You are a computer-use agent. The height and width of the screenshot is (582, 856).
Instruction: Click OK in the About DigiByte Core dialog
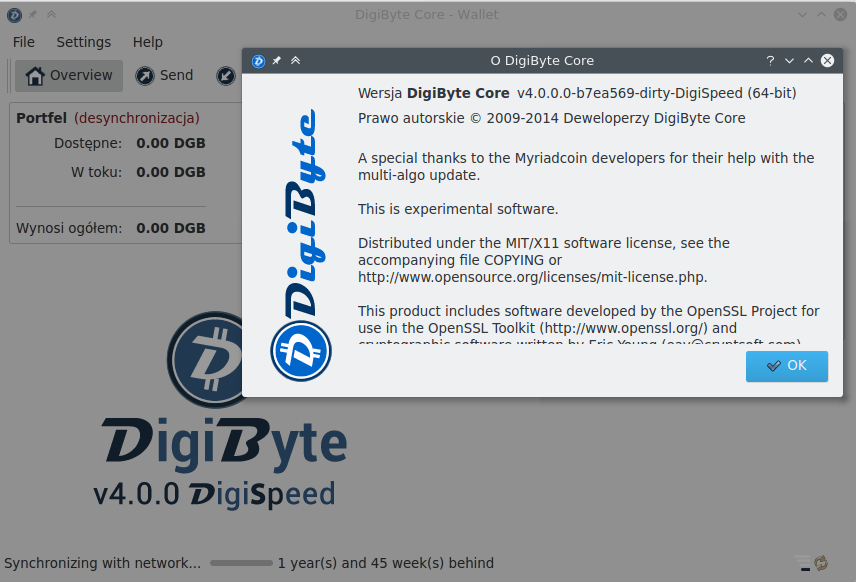(787, 366)
